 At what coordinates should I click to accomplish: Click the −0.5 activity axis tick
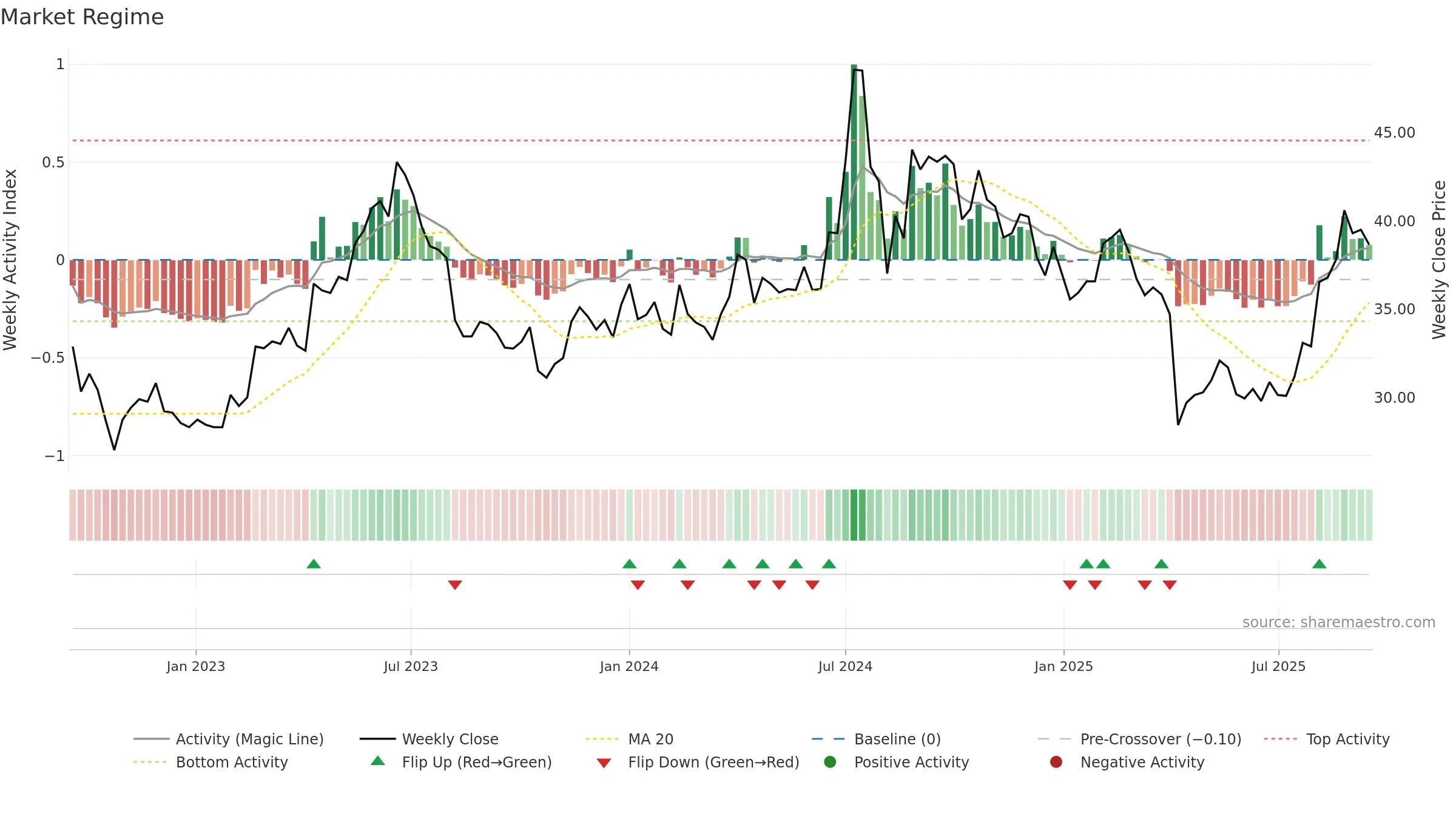pos(47,357)
